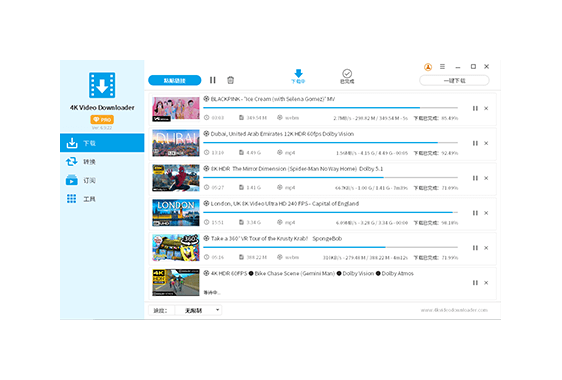Remove the Dubai 12K HDR download
562x380 pixels.
[x=486, y=143]
